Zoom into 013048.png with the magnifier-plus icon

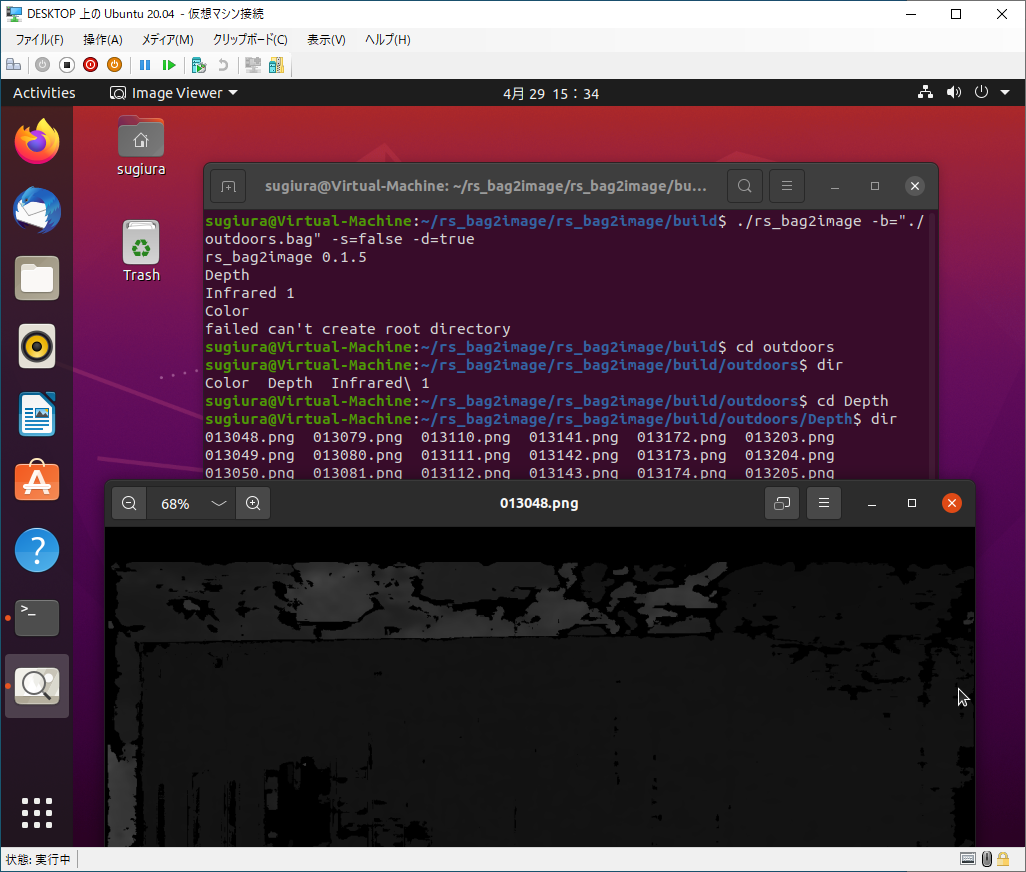(x=252, y=503)
